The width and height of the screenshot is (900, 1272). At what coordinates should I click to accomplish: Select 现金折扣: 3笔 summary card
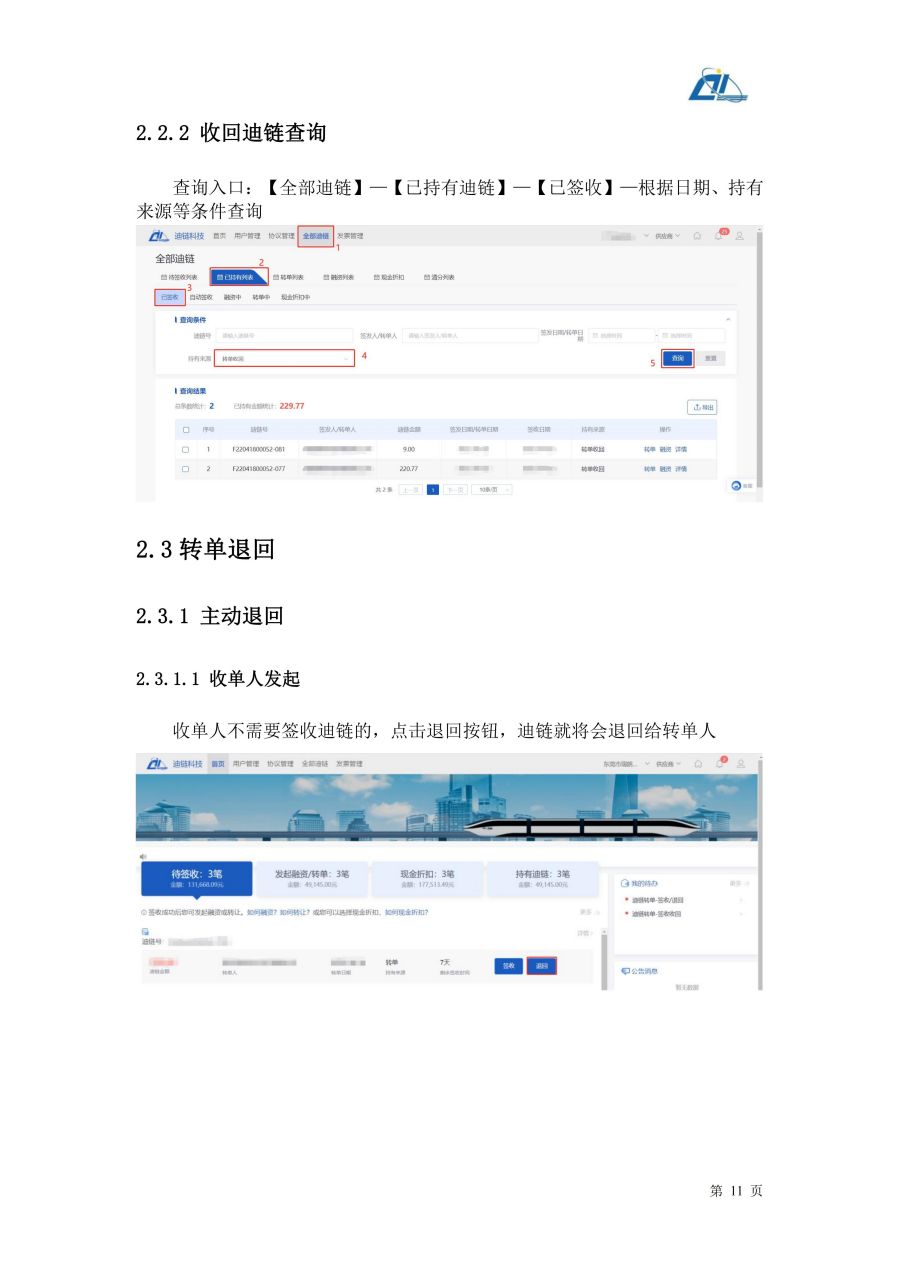[427, 878]
